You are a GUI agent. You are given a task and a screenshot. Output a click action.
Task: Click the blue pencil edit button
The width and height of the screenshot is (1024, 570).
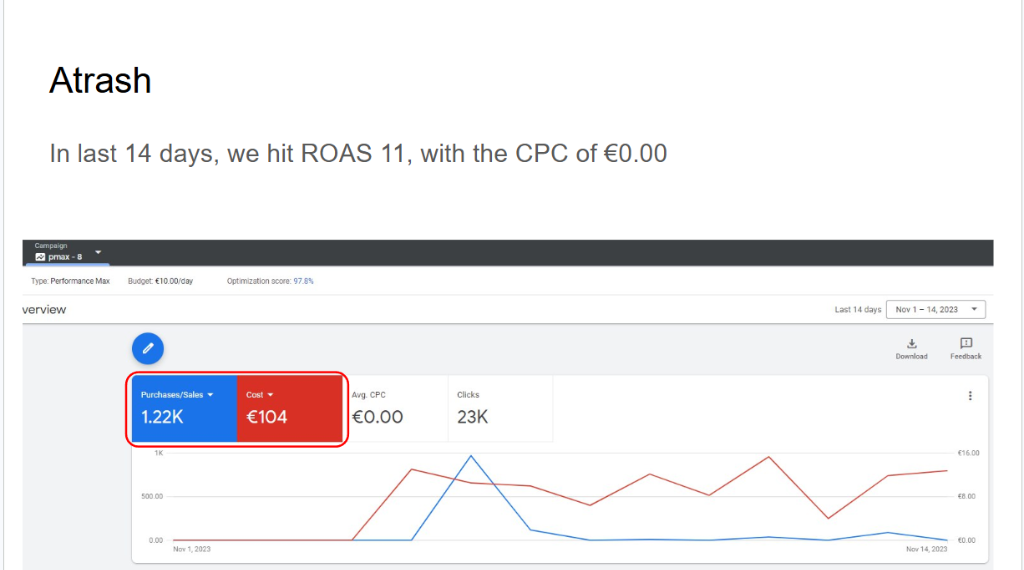[x=148, y=349]
